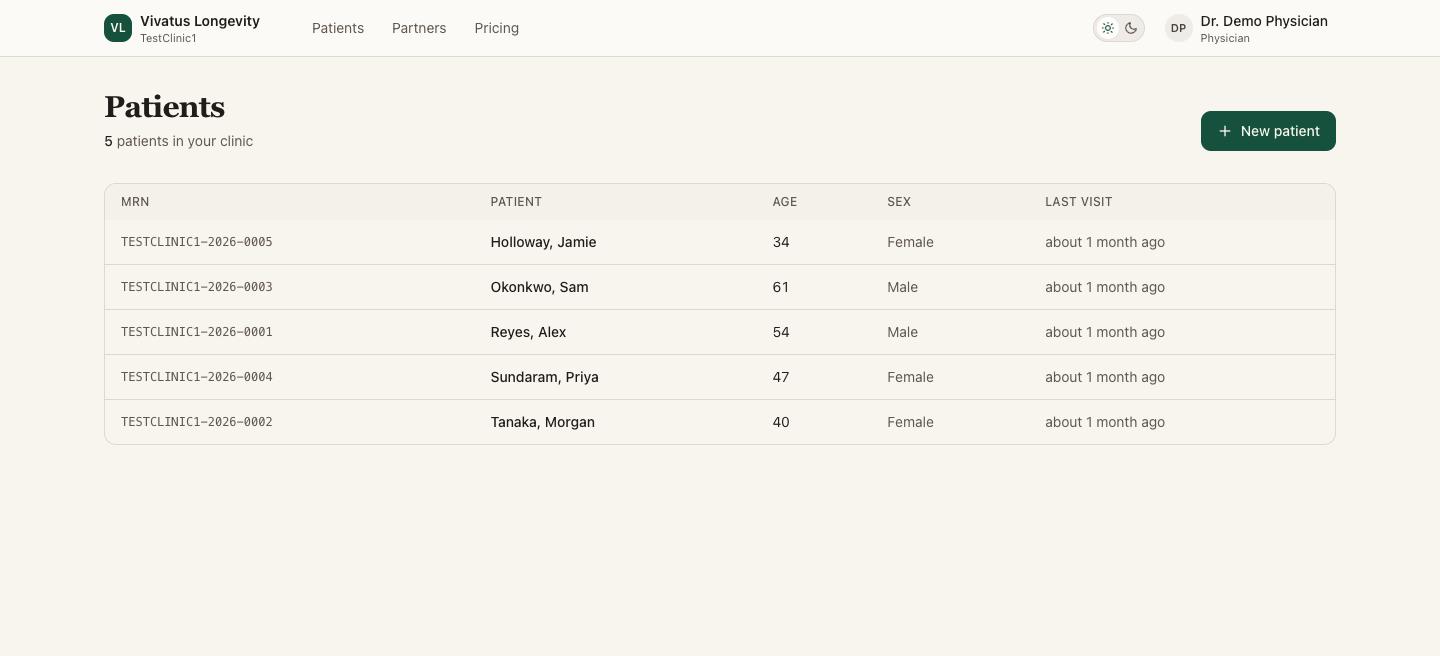The image size is (1440, 656).
Task: Click last visit in Sundaram, Priya row
Action: coord(1105,377)
